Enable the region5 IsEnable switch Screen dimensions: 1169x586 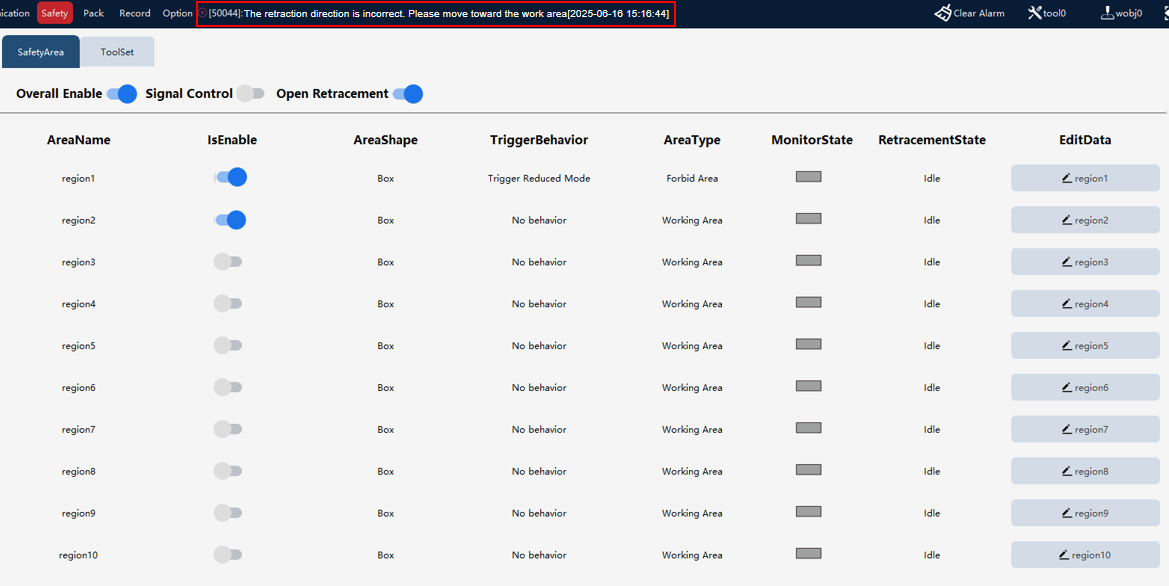(228, 345)
